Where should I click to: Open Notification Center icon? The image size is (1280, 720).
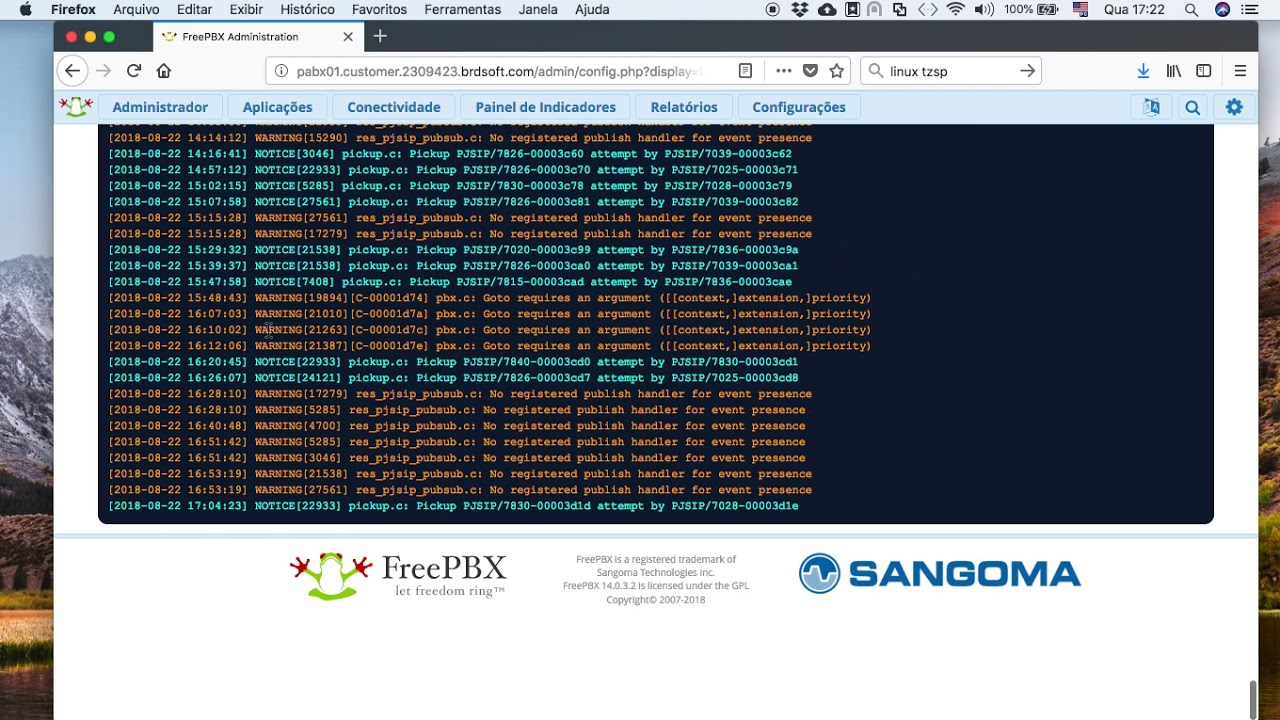[x=1250, y=10]
